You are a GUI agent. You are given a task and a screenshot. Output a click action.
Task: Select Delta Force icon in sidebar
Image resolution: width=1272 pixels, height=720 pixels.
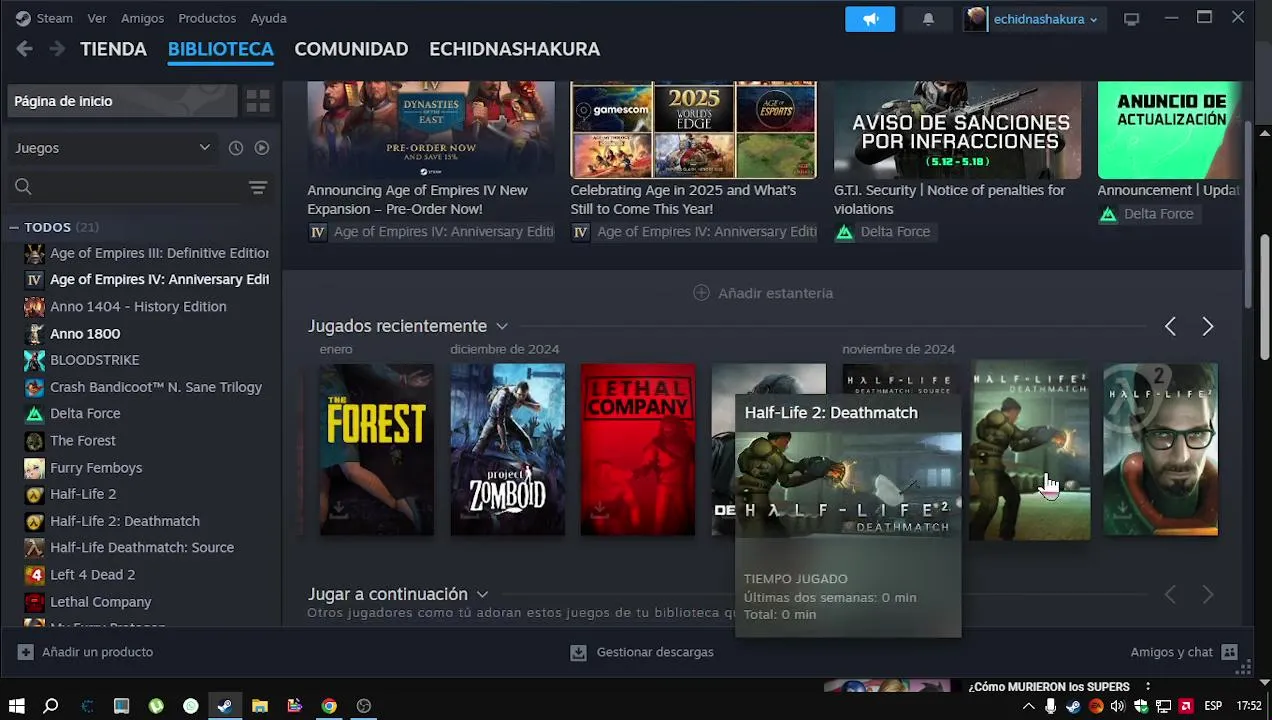click(x=34, y=414)
